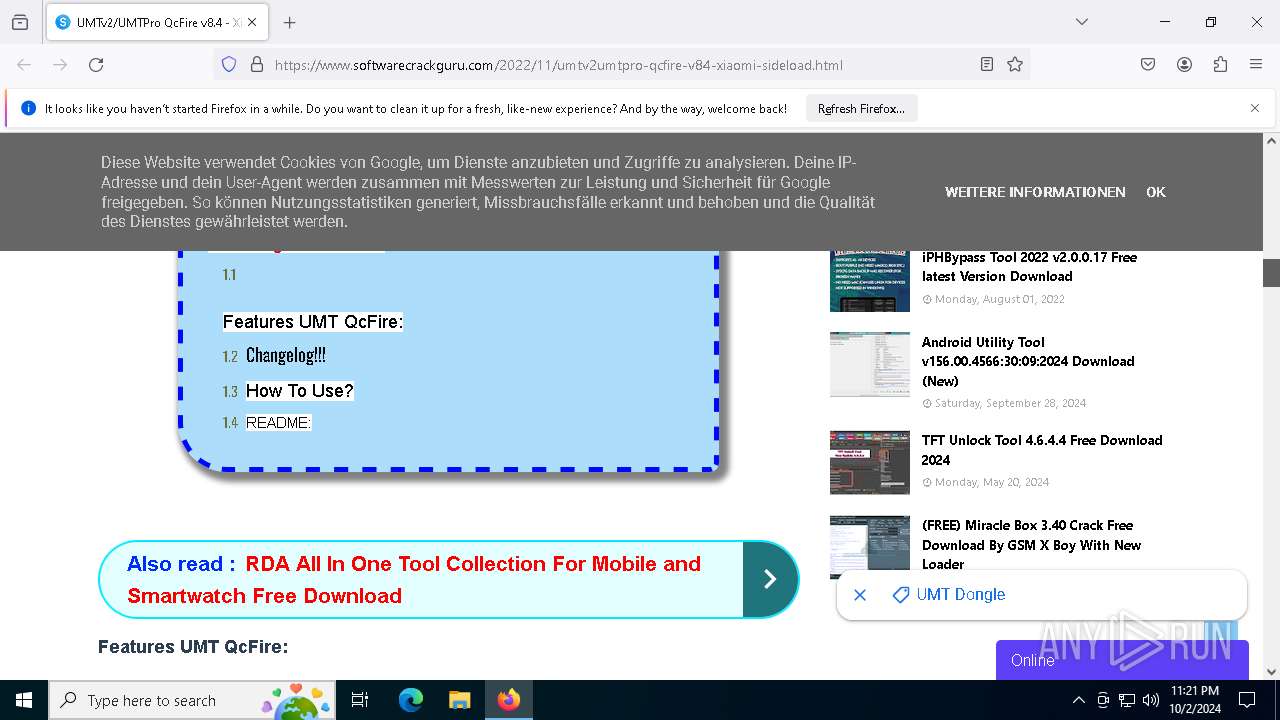Toggle reader view

click(x=987, y=64)
